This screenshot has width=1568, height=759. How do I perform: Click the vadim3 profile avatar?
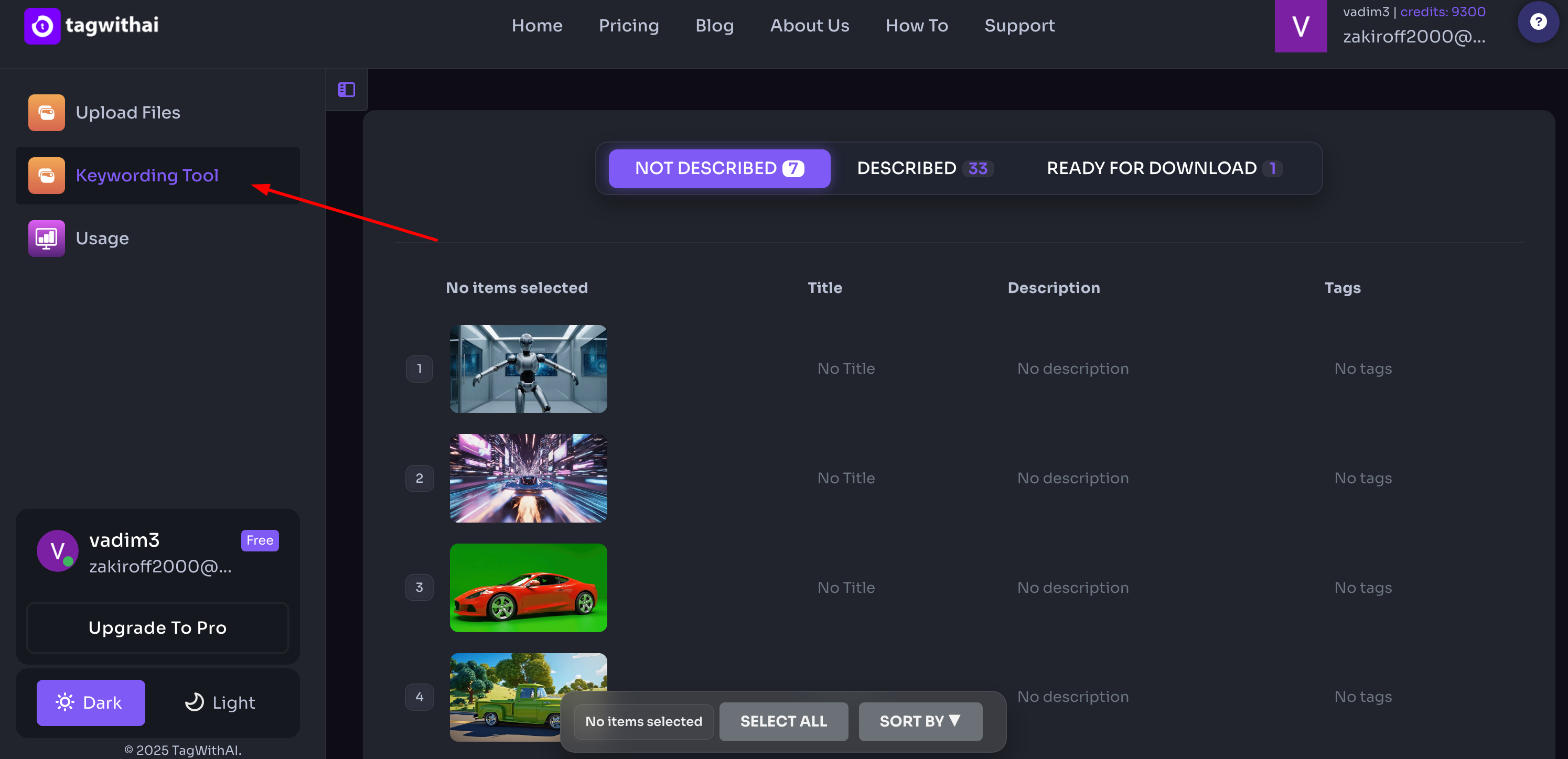point(57,550)
